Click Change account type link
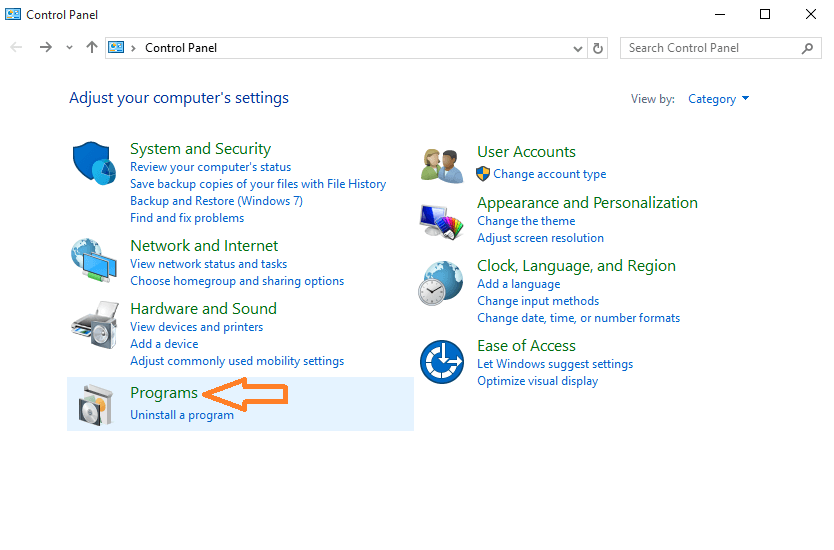The height and width of the screenshot is (550, 834). coord(549,174)
